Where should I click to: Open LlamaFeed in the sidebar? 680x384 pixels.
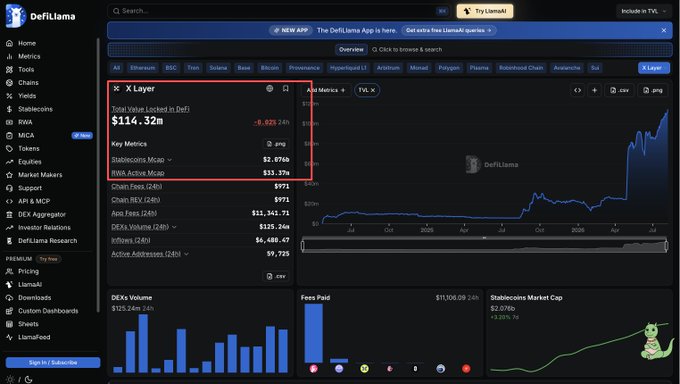coord(28,337)
